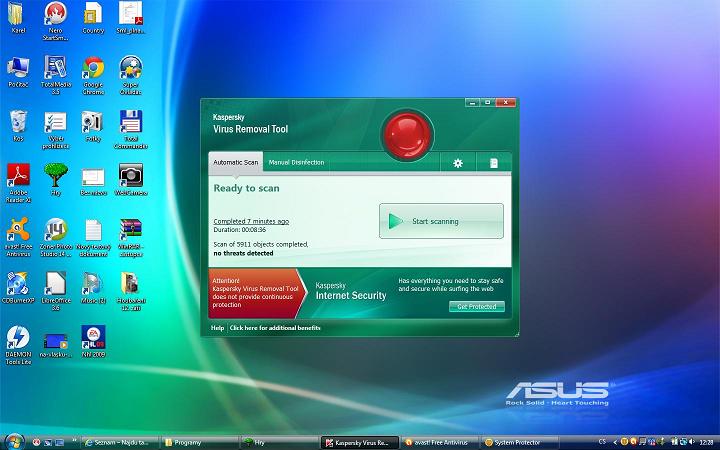Click the volume speaker tray icon

click(692, 442)
